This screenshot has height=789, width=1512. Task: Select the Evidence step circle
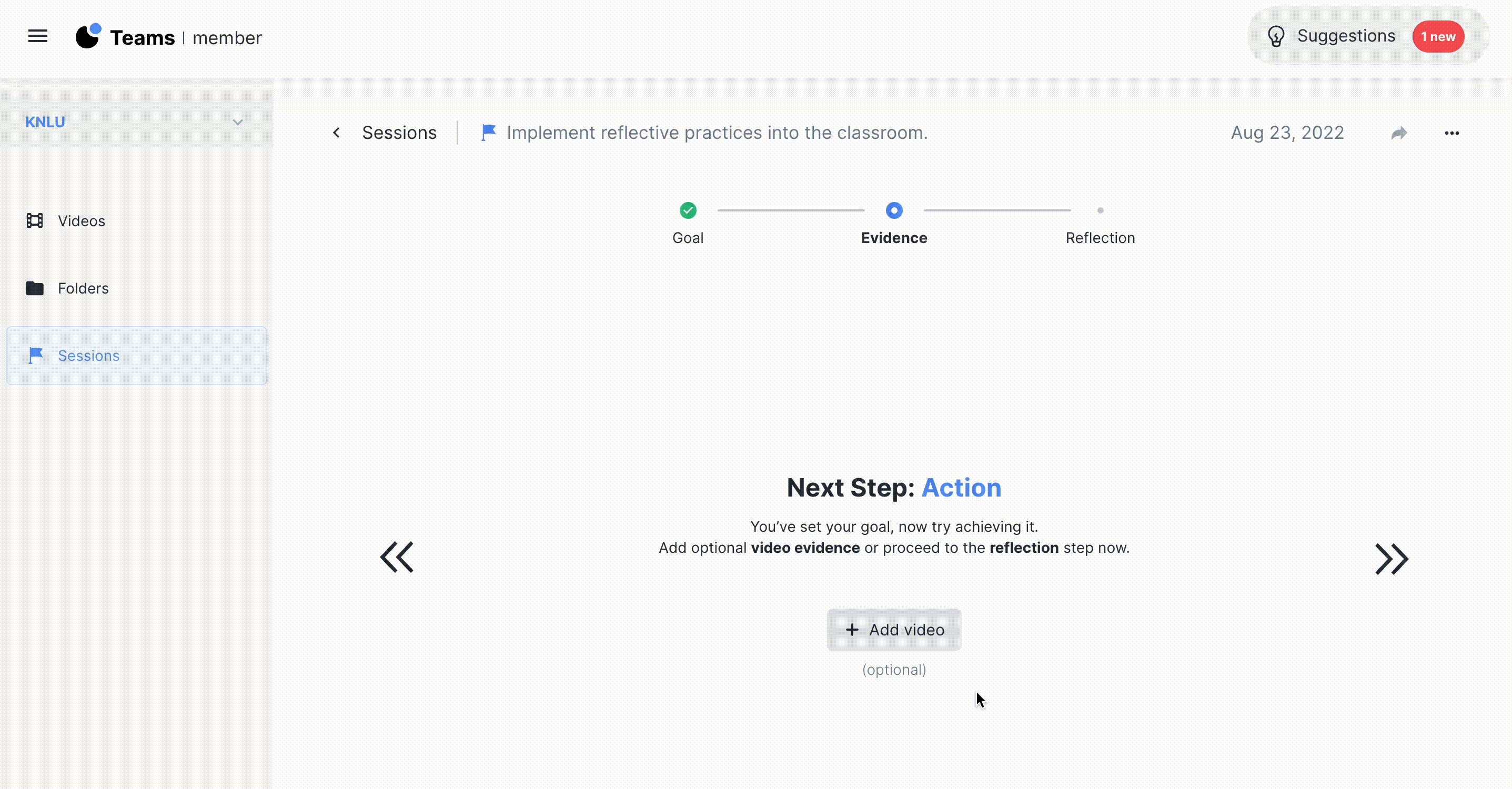(894, 210)
